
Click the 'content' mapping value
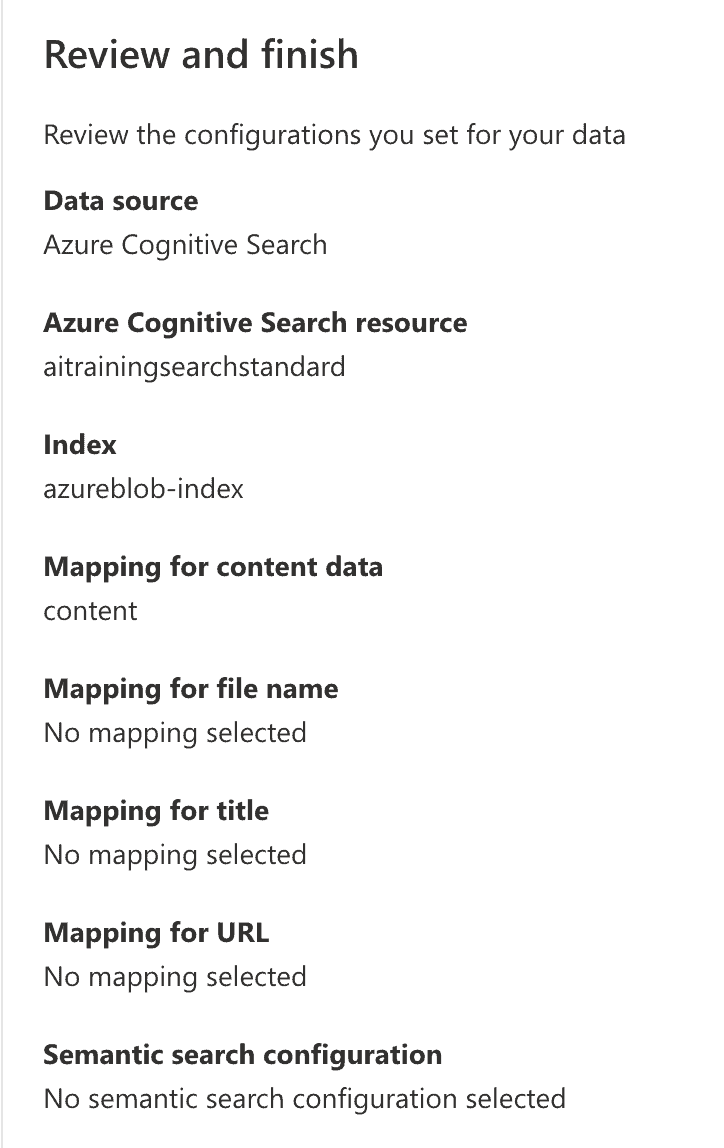coord(91,611)
